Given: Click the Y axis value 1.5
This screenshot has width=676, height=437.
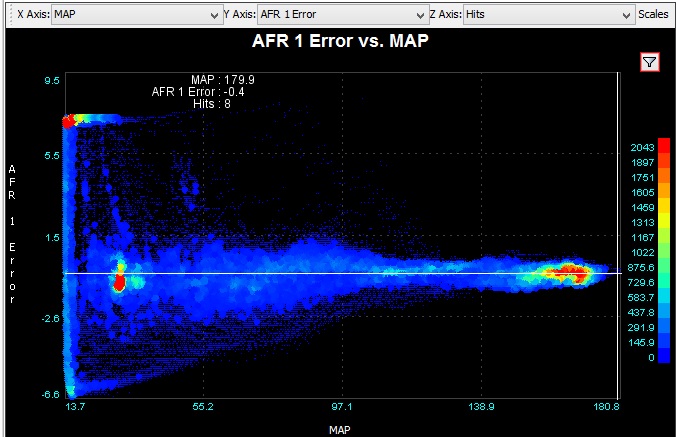Looking at the screenshot, I should click(52, 237).
